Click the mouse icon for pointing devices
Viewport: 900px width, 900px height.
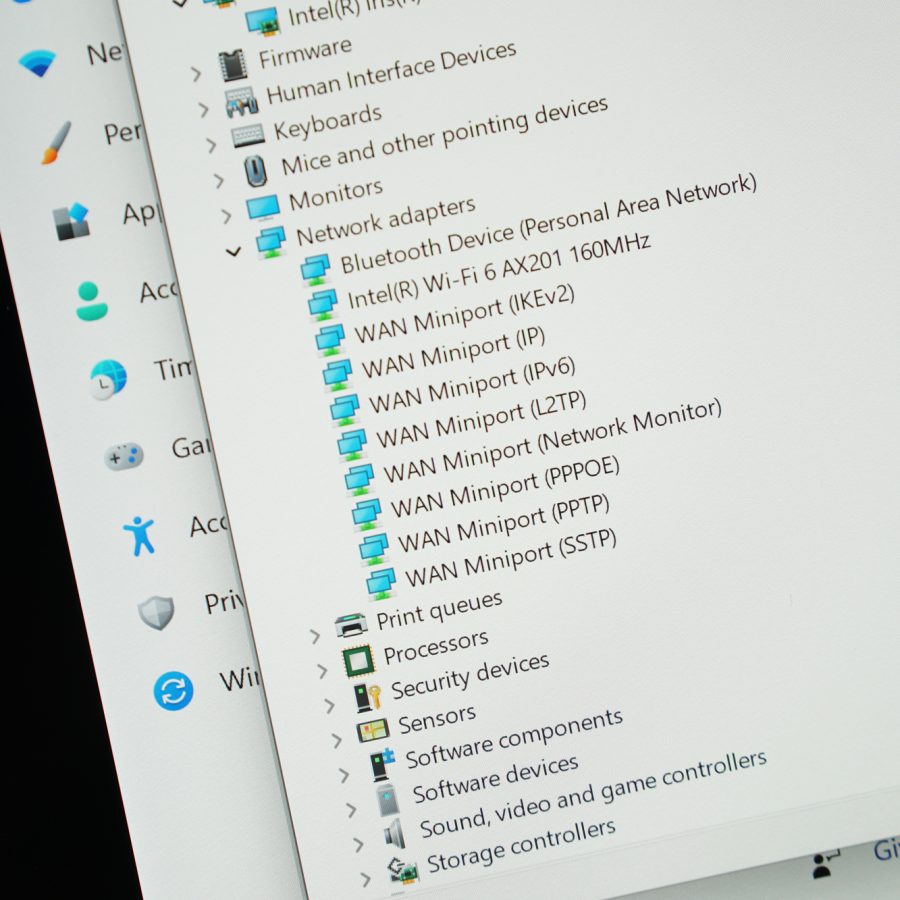(x=255, y=170)
